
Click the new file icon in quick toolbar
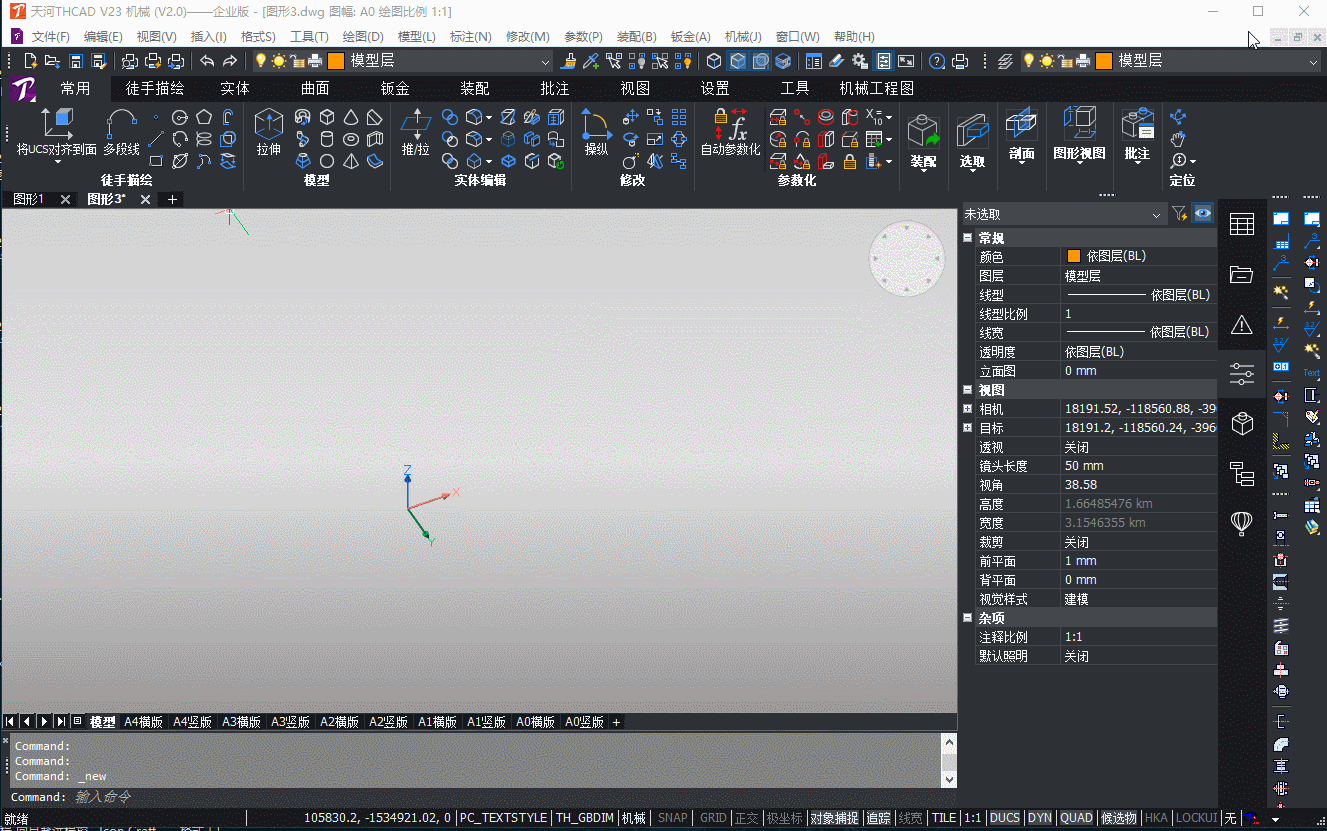point(29,61)
